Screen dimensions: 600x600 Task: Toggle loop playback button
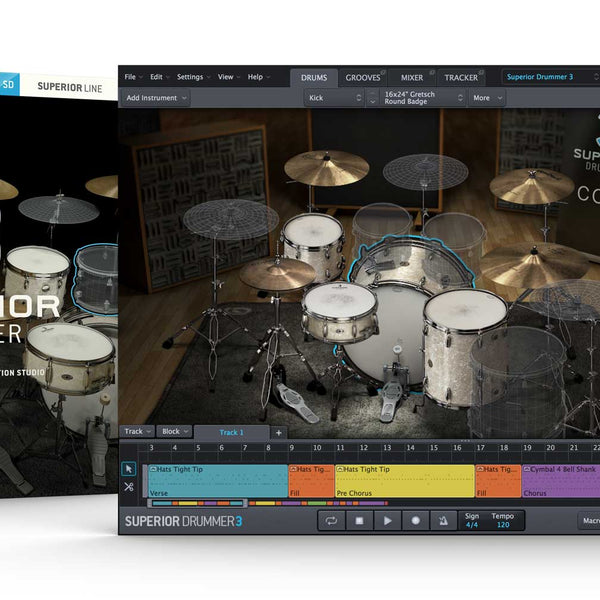pyautogui.click(x=331, y=520)
